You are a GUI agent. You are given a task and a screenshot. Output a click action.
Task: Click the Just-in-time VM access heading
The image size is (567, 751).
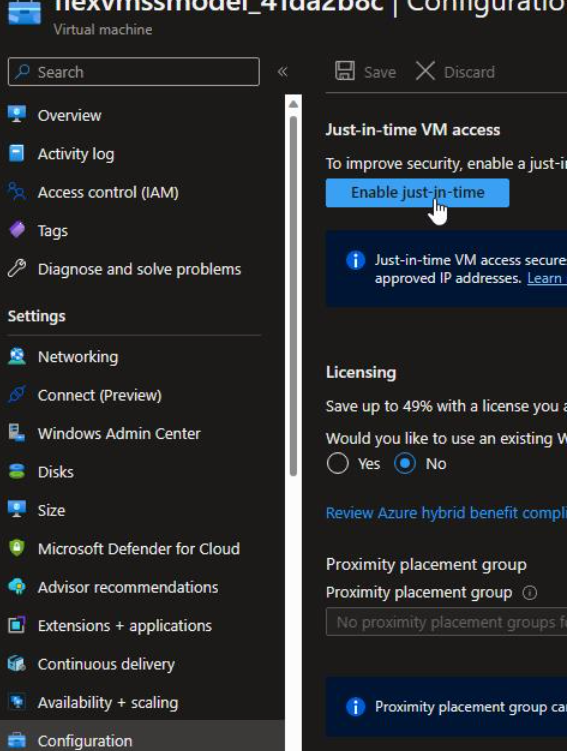click(x=413, y=130)
